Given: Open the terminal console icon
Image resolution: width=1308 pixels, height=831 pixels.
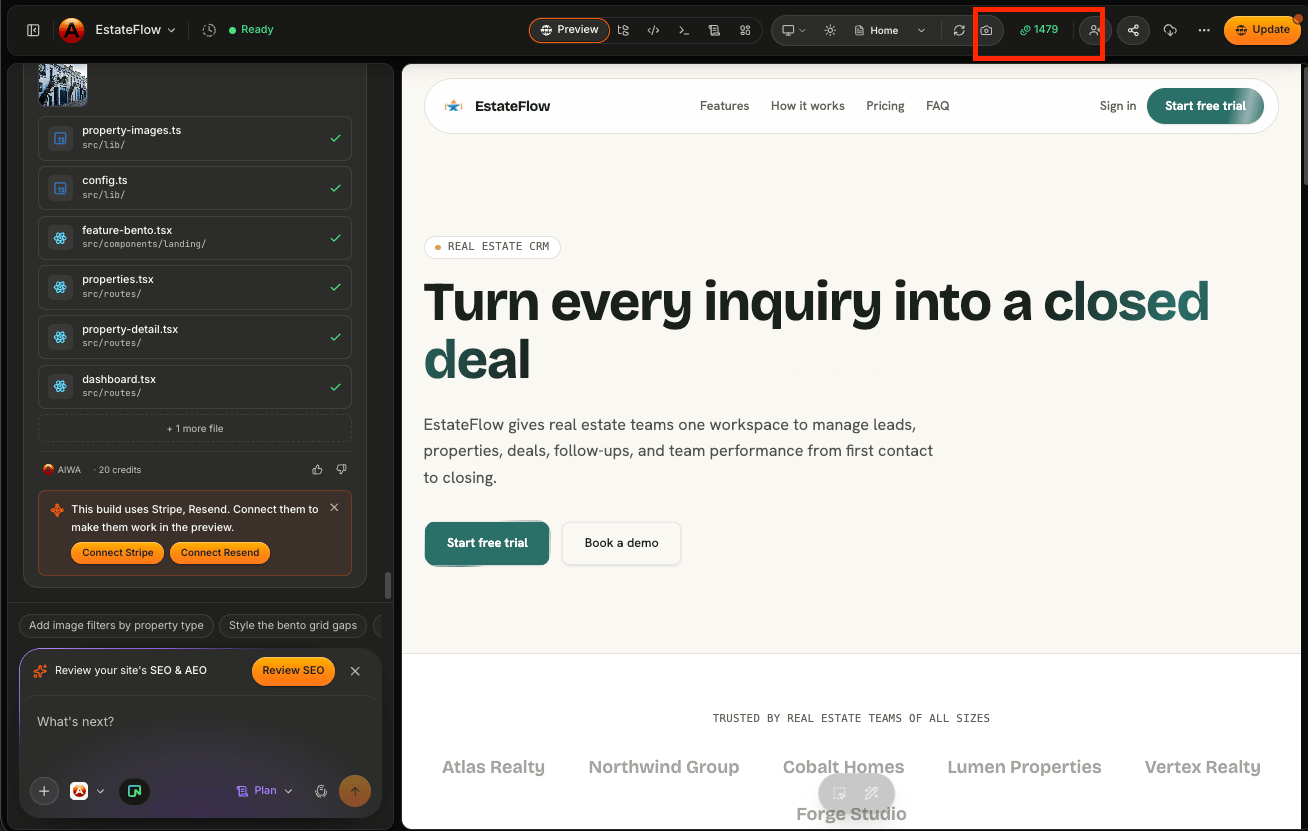Looking at the screenshot, I should pos(684,30).
